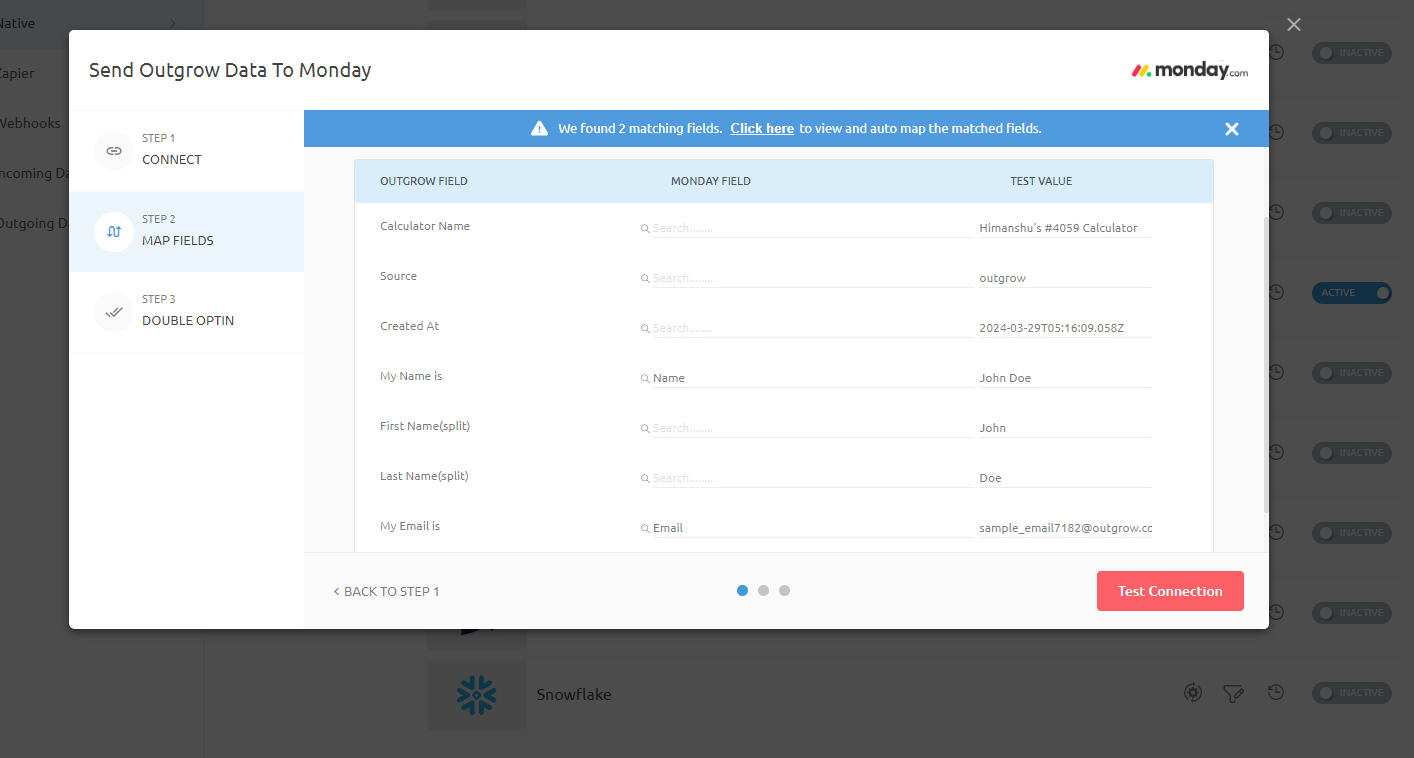Screen dimensions: 1414x758
Task: Open Webhooks in the background sidebar
Action: [x=29, y=123]
